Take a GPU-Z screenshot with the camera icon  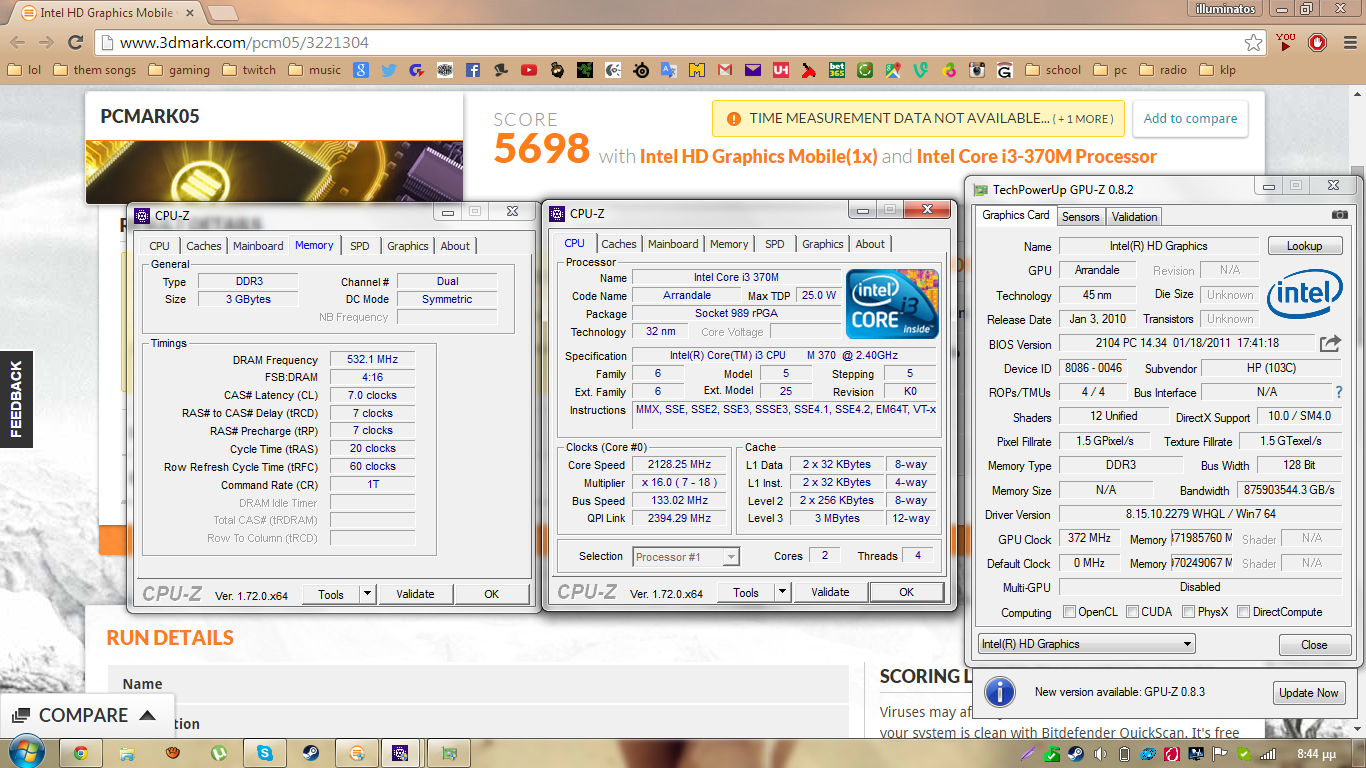tap(1340, 215)
